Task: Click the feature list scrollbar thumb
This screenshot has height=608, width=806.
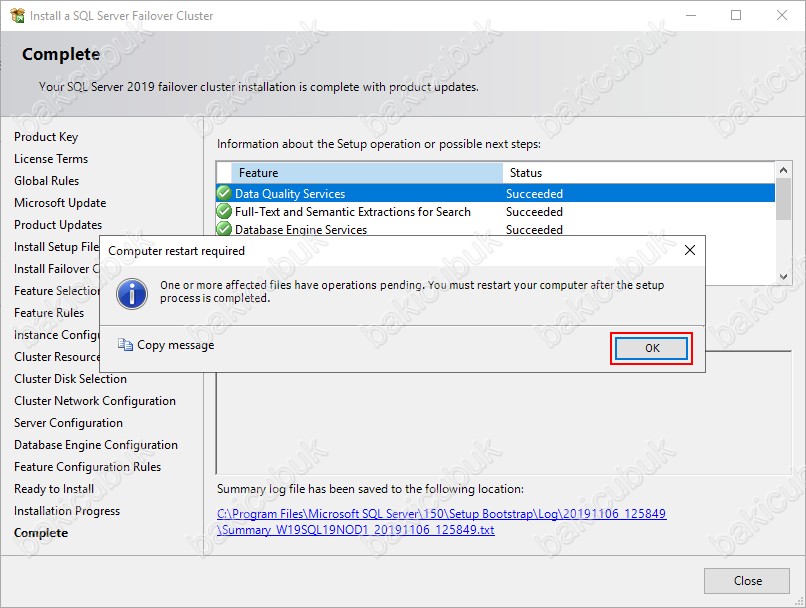Action: [x=783, y=199]
